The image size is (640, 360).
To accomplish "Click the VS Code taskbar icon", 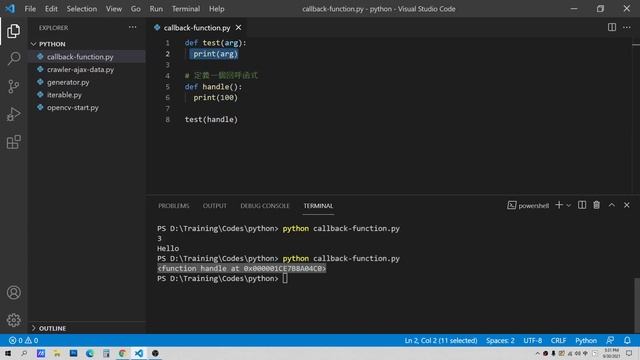I will [x=139, y=353].
